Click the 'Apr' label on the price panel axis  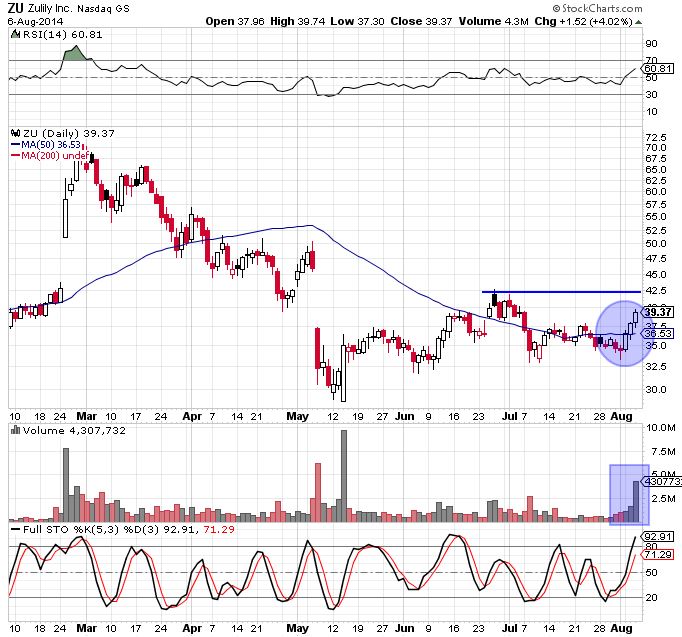point(192,416)
